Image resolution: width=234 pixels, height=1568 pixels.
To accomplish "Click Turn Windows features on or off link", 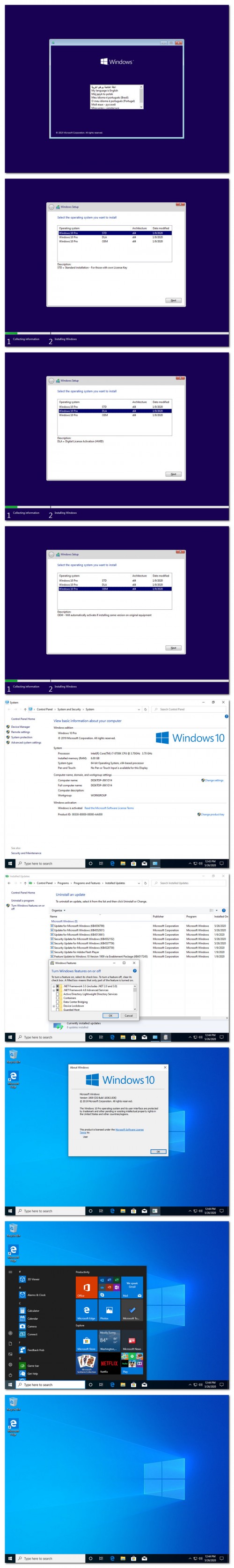I will (26, 907).
